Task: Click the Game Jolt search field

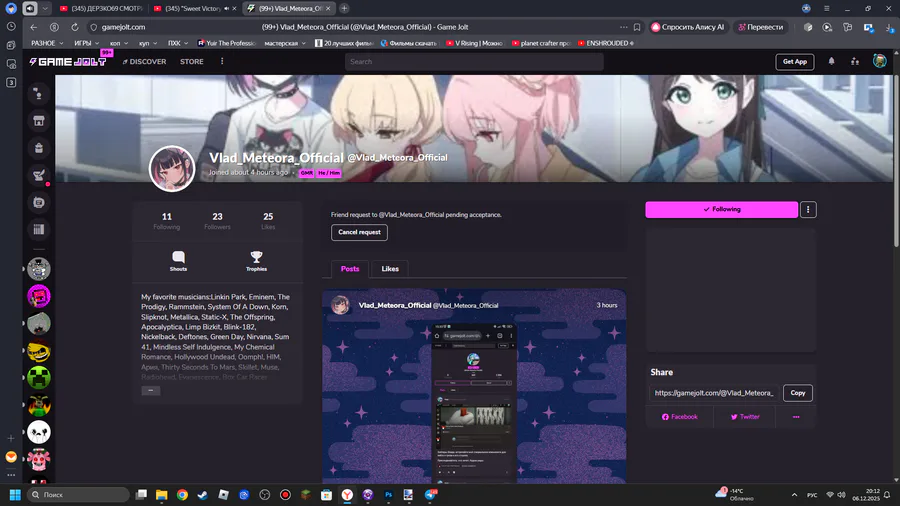Action: [474, 61]
